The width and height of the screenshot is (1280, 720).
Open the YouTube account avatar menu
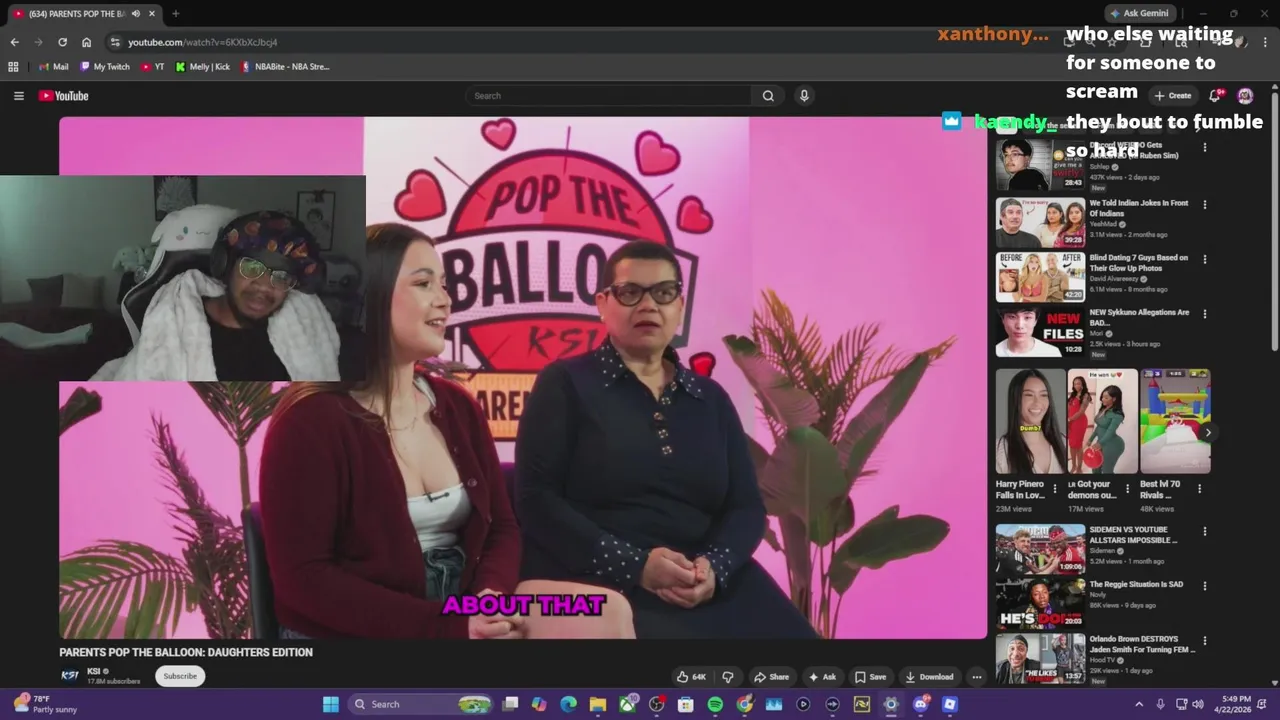point(1245,96)
